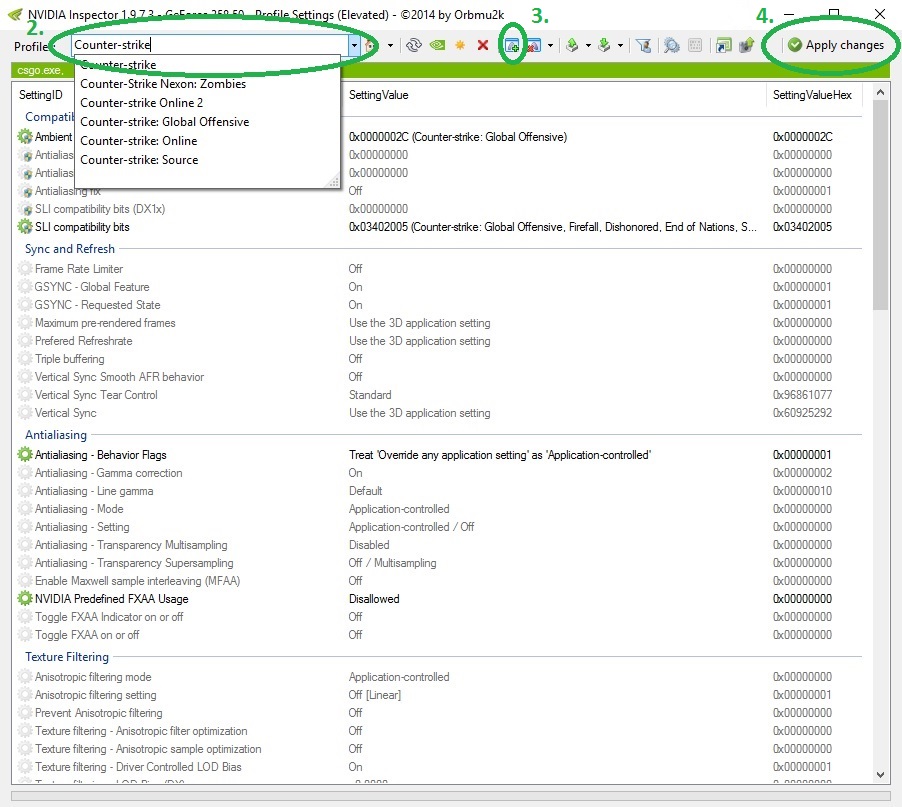
Task: Sort by the SettingValue column header
Action: 379,95
